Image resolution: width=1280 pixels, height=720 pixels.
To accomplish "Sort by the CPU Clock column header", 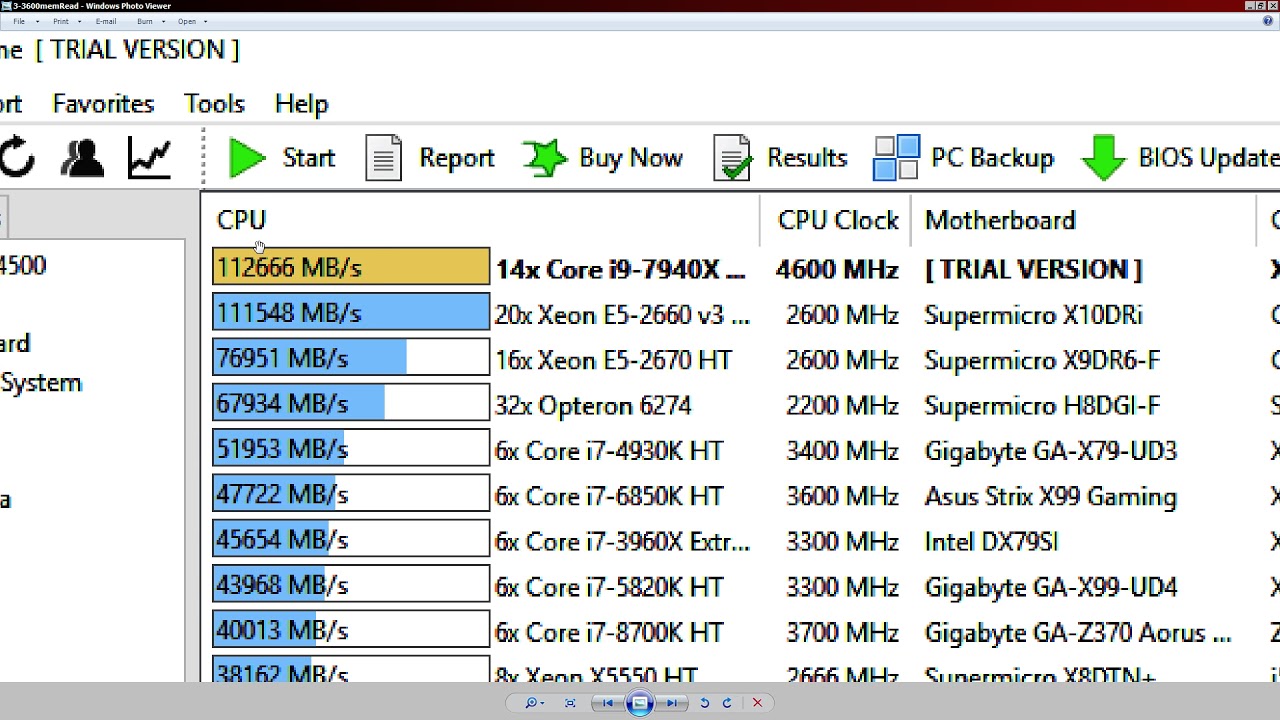I will [837, 220].
